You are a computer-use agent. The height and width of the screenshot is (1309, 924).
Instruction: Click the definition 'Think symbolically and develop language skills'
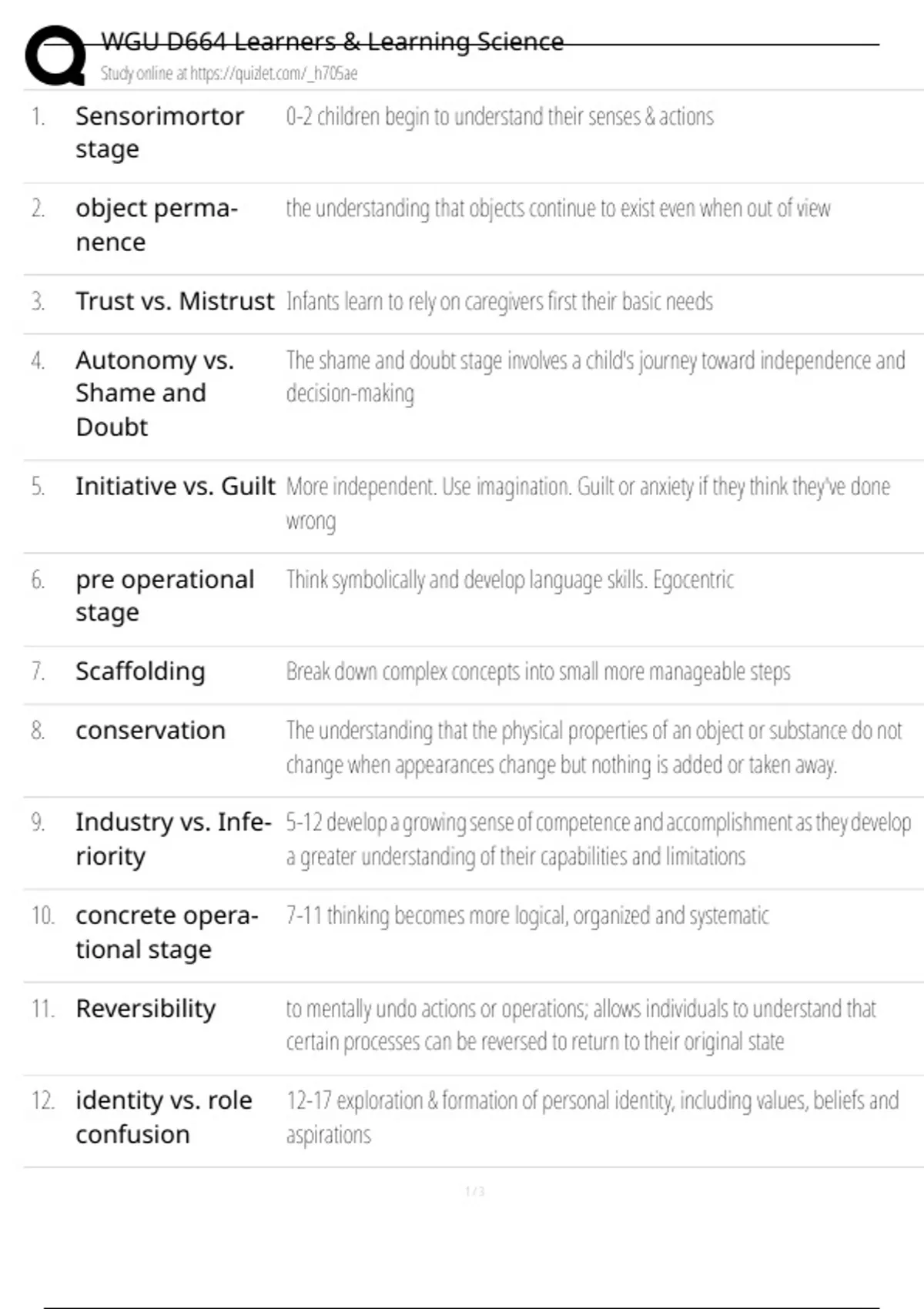click(x=510, y=580)
